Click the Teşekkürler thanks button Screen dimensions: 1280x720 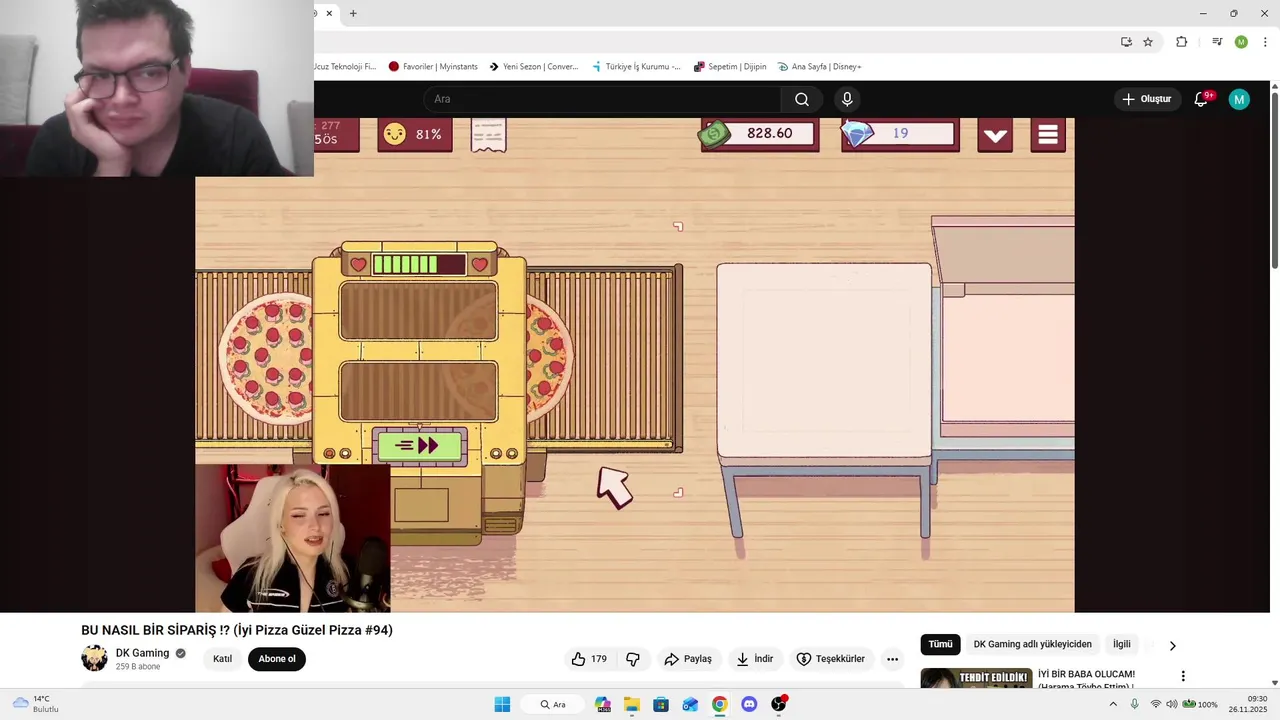click(x=831, y=659)
